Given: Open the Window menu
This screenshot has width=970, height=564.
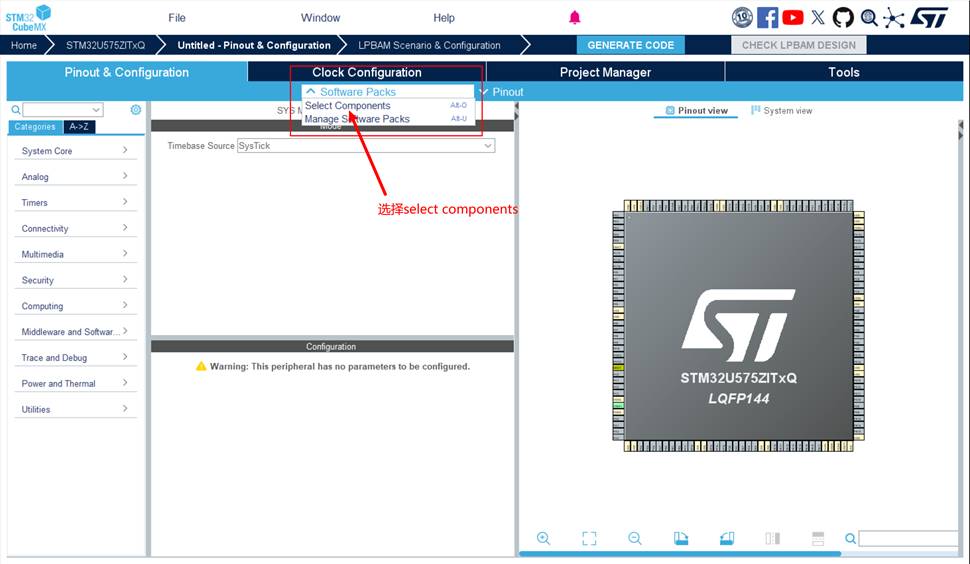Looking at the screenshot, I should (320, 18).
